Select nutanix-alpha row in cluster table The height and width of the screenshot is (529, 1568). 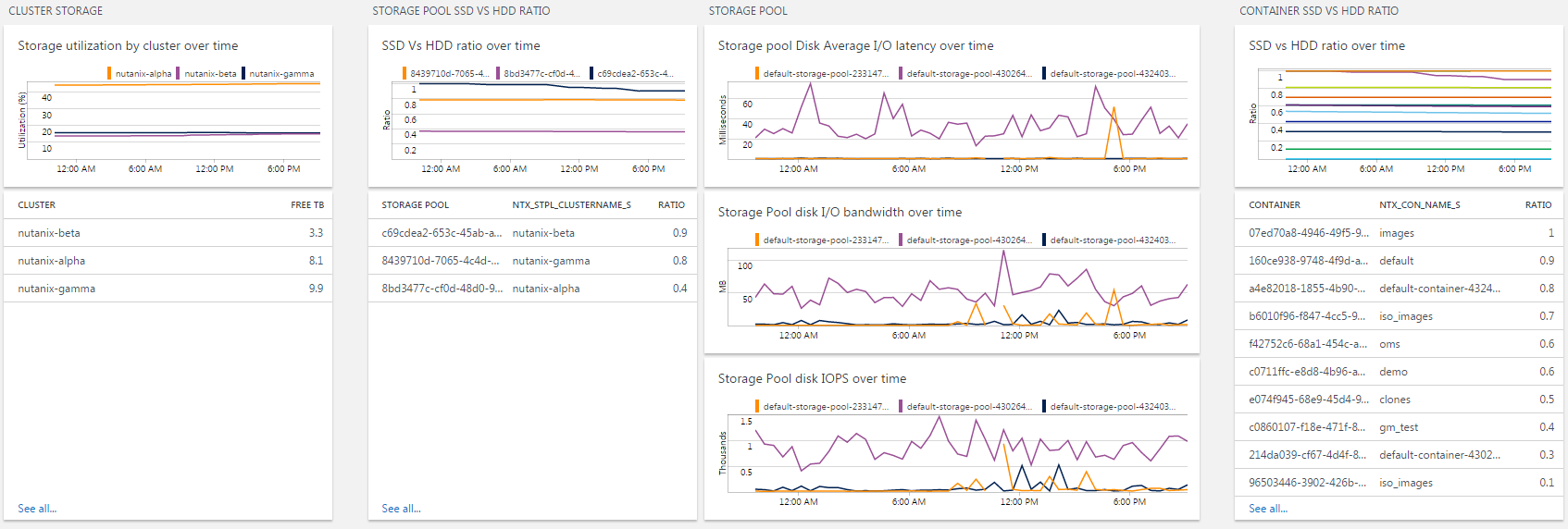tap(168, 261)
